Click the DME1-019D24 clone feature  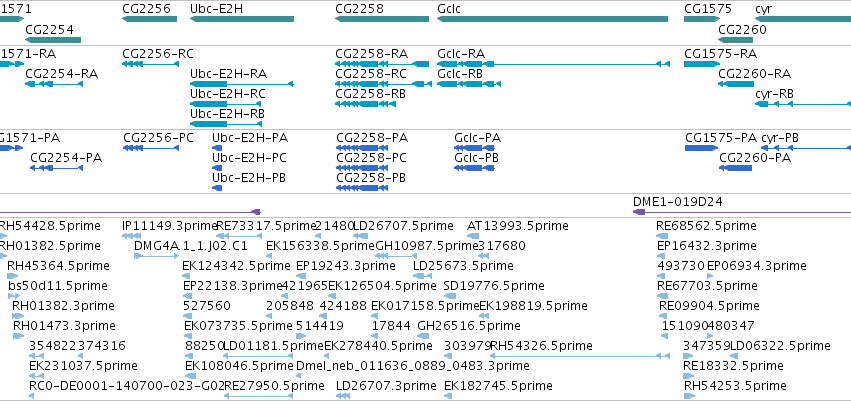(742, 212)
